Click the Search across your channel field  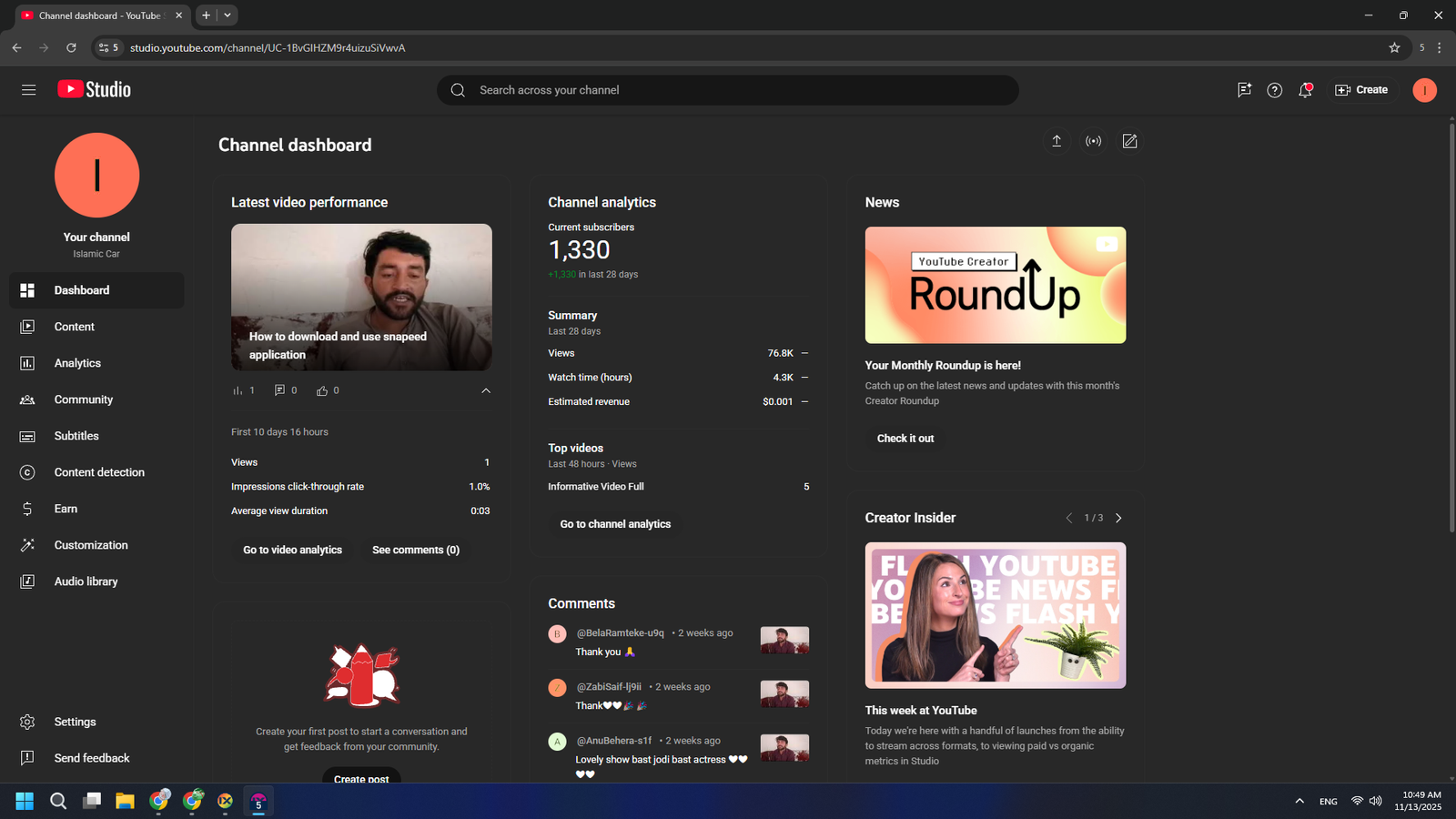pyautogui.click(x=728, y=90)
